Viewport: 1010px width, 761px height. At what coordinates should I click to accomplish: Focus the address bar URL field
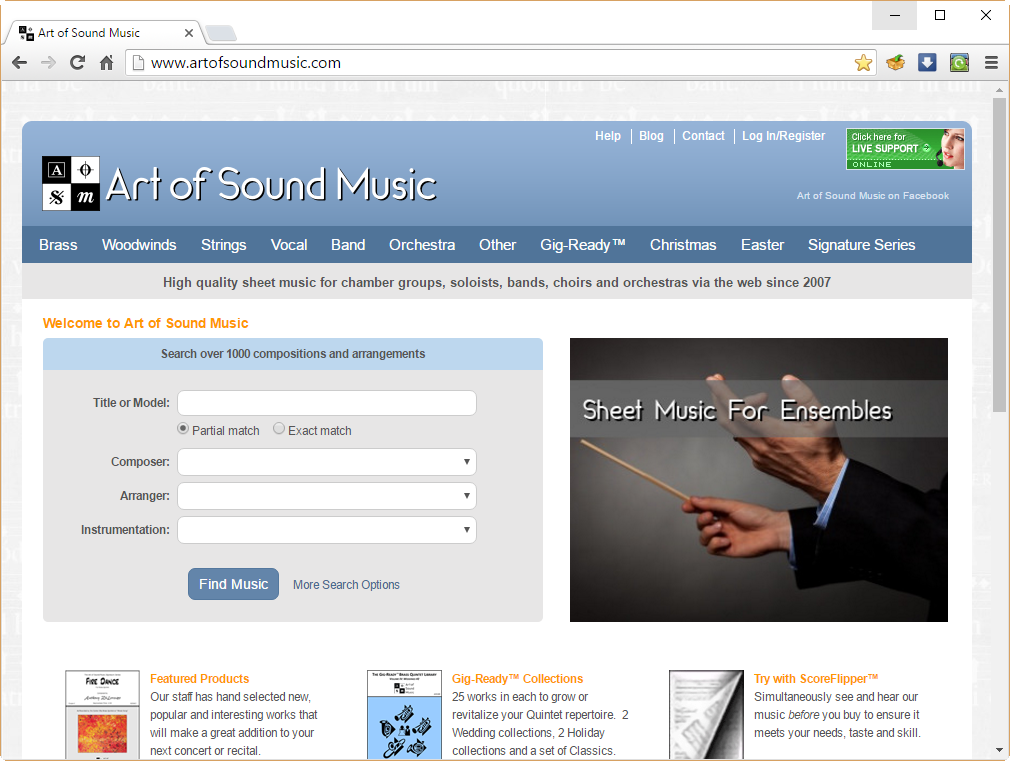tap(499, 63)
